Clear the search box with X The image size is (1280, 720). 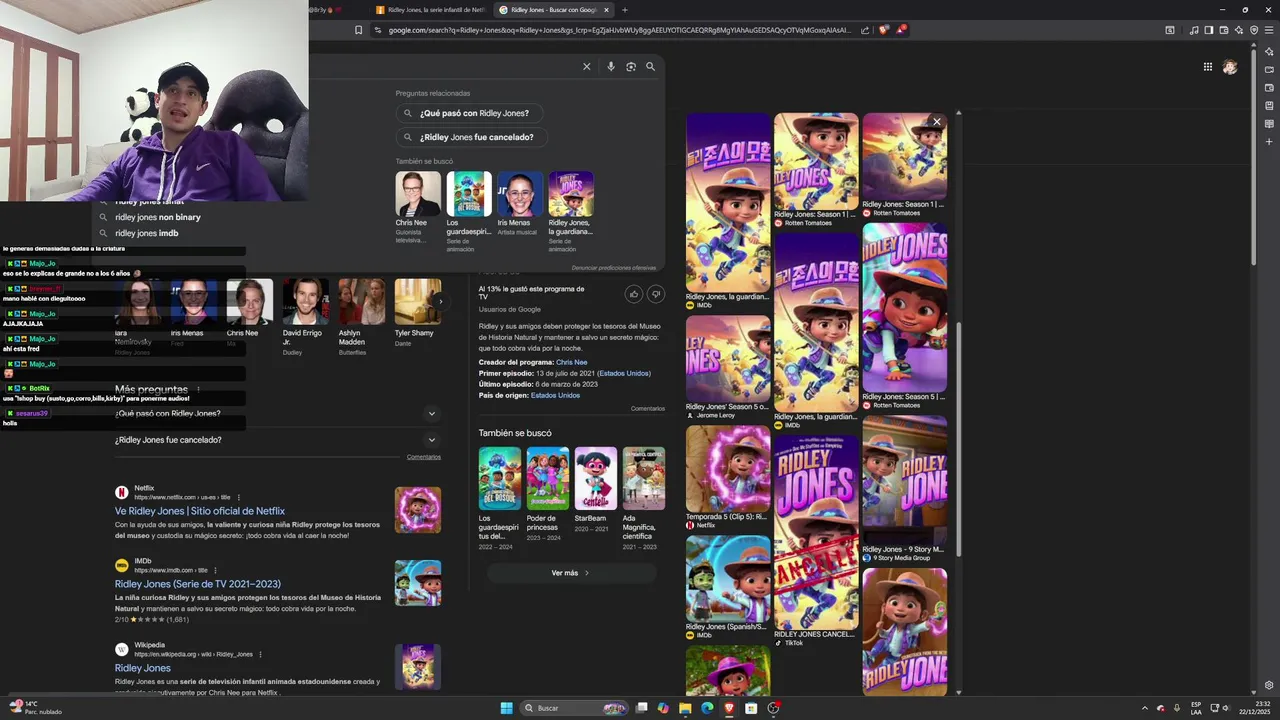pos(587,67)
